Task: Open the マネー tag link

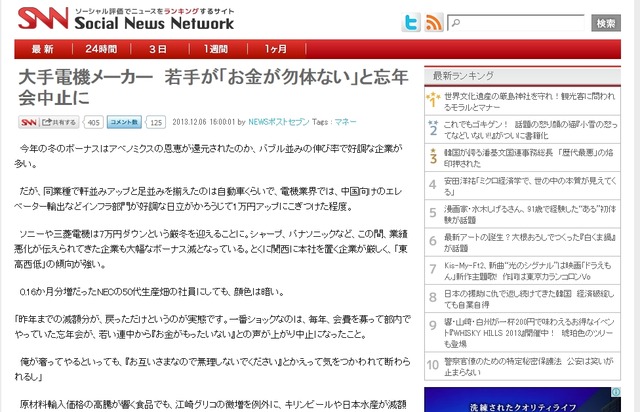Action: click(345, 122)
